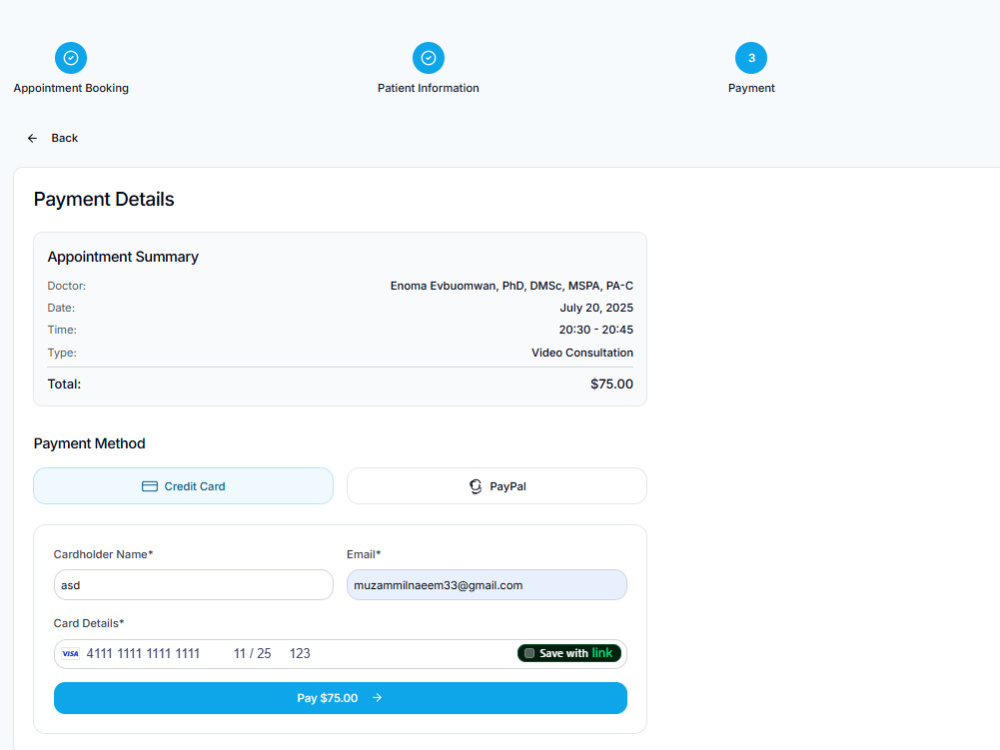Click the back arrow icon
The width and height of the screenshot is (1000, 750).
(32, 138)
